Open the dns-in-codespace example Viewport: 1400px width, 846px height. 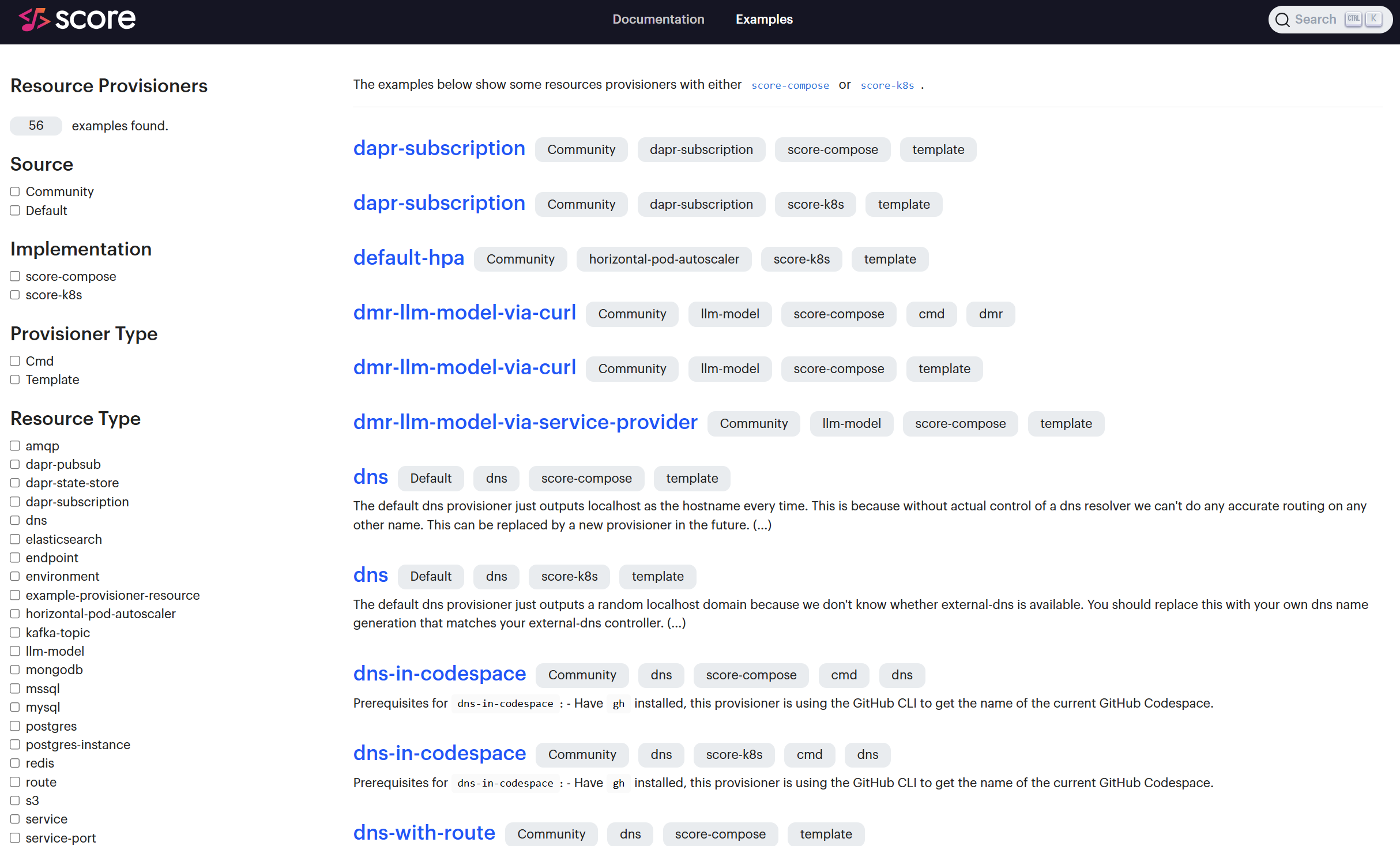439,673
